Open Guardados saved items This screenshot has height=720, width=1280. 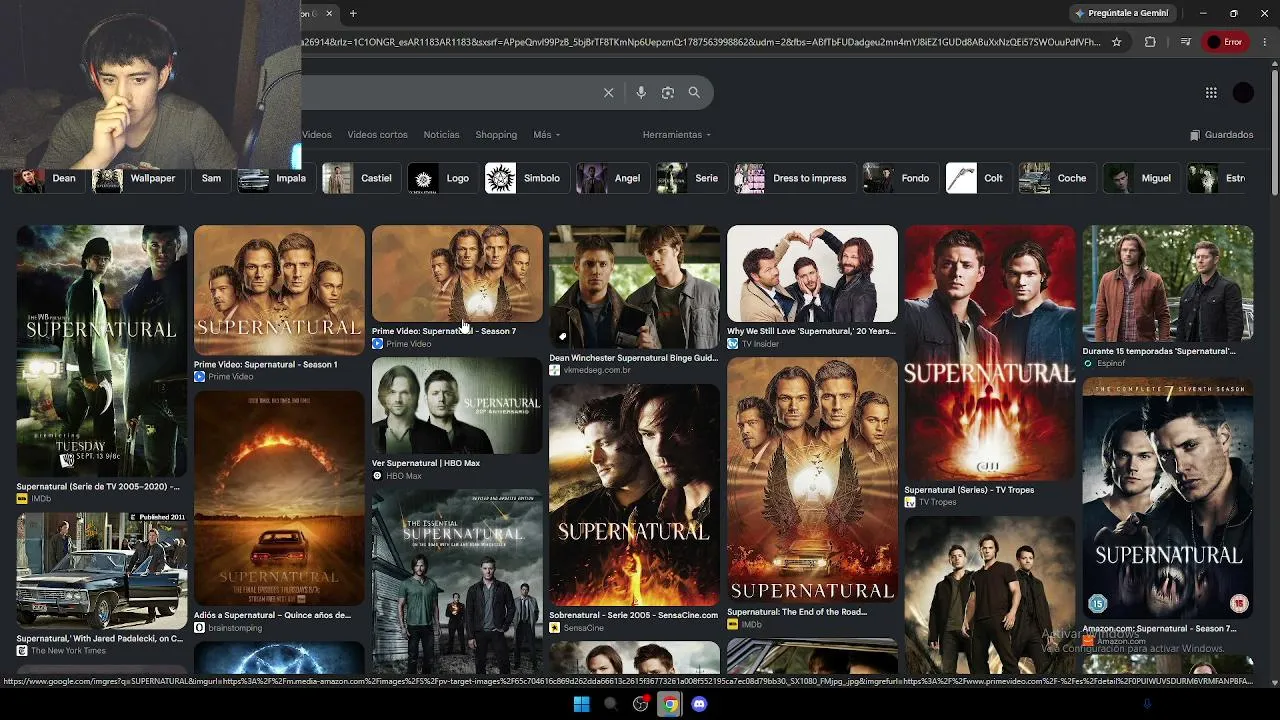[x=1221, y=135]
